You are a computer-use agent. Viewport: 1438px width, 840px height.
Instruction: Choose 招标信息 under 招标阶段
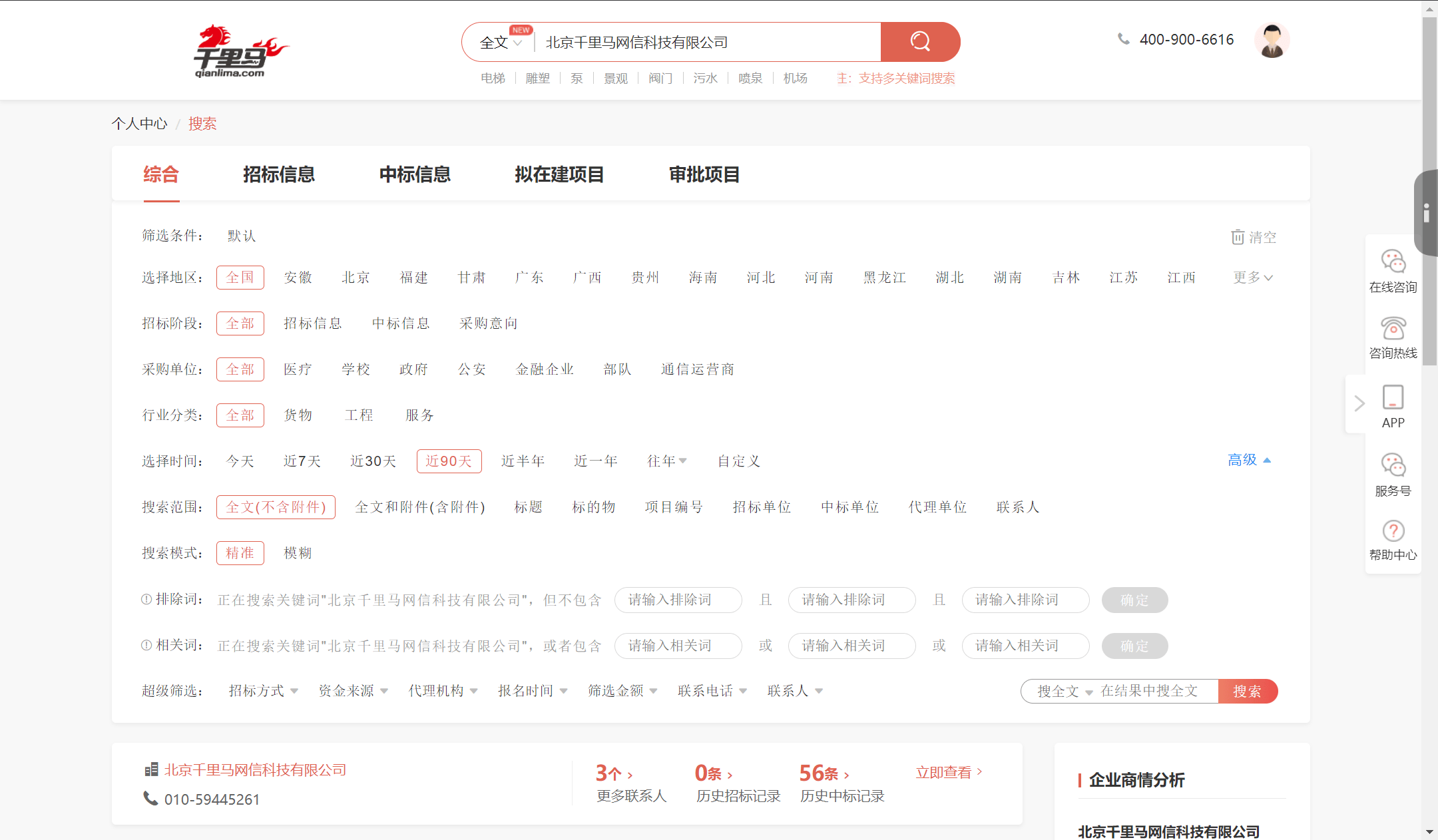click(312, 323)
